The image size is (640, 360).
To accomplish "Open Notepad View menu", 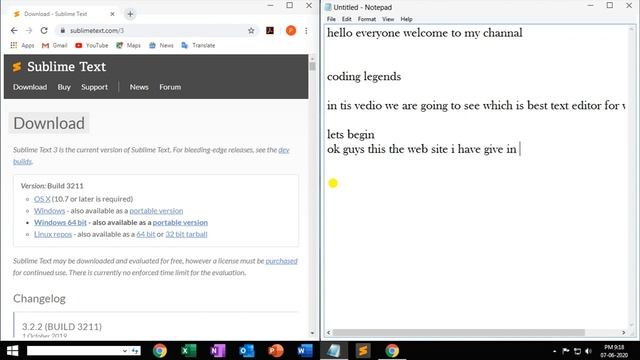I will coord(388,19).
